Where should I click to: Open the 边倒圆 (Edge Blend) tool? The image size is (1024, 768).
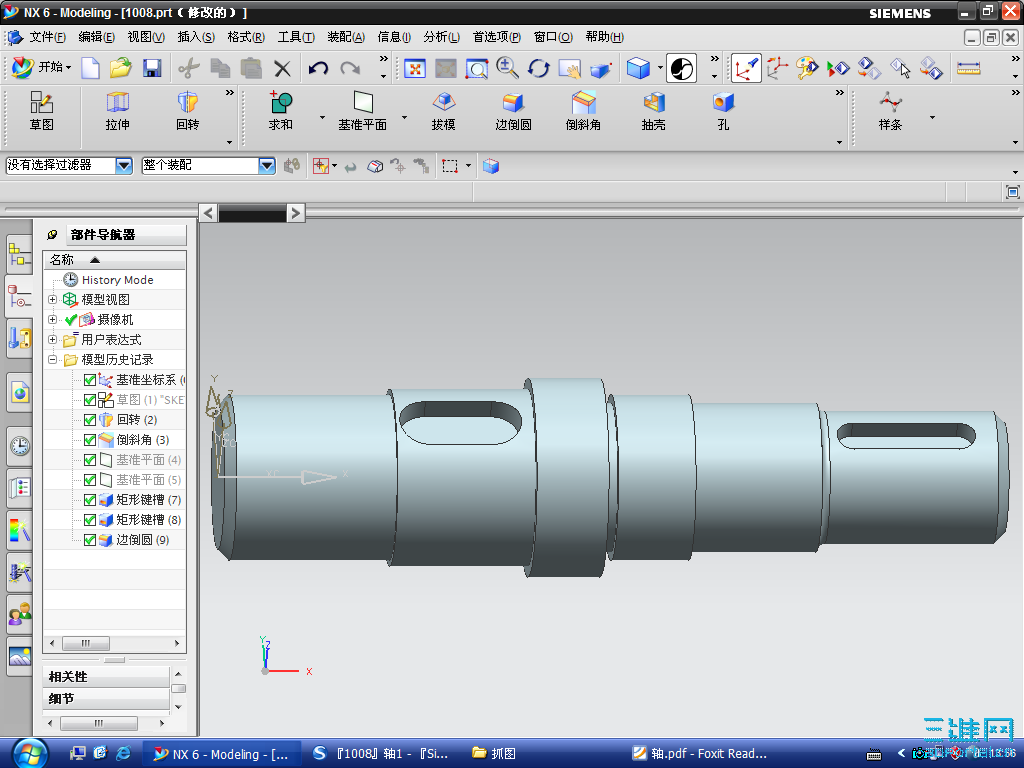click(x=513, y=104)
